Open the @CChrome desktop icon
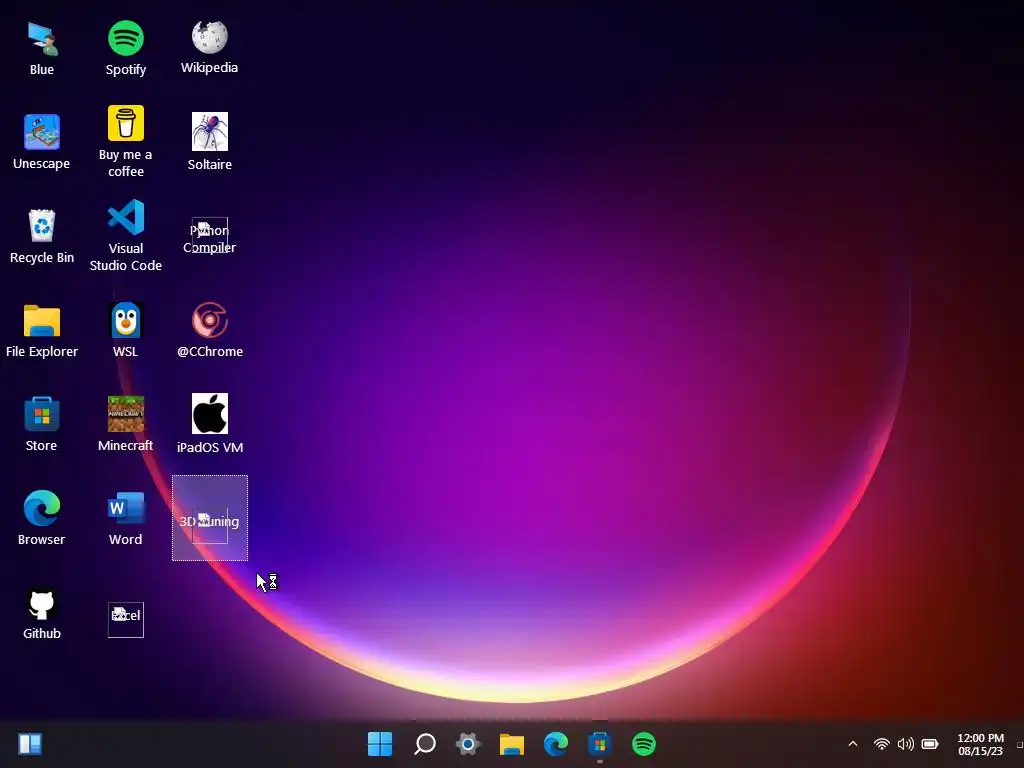 [210, 330]
